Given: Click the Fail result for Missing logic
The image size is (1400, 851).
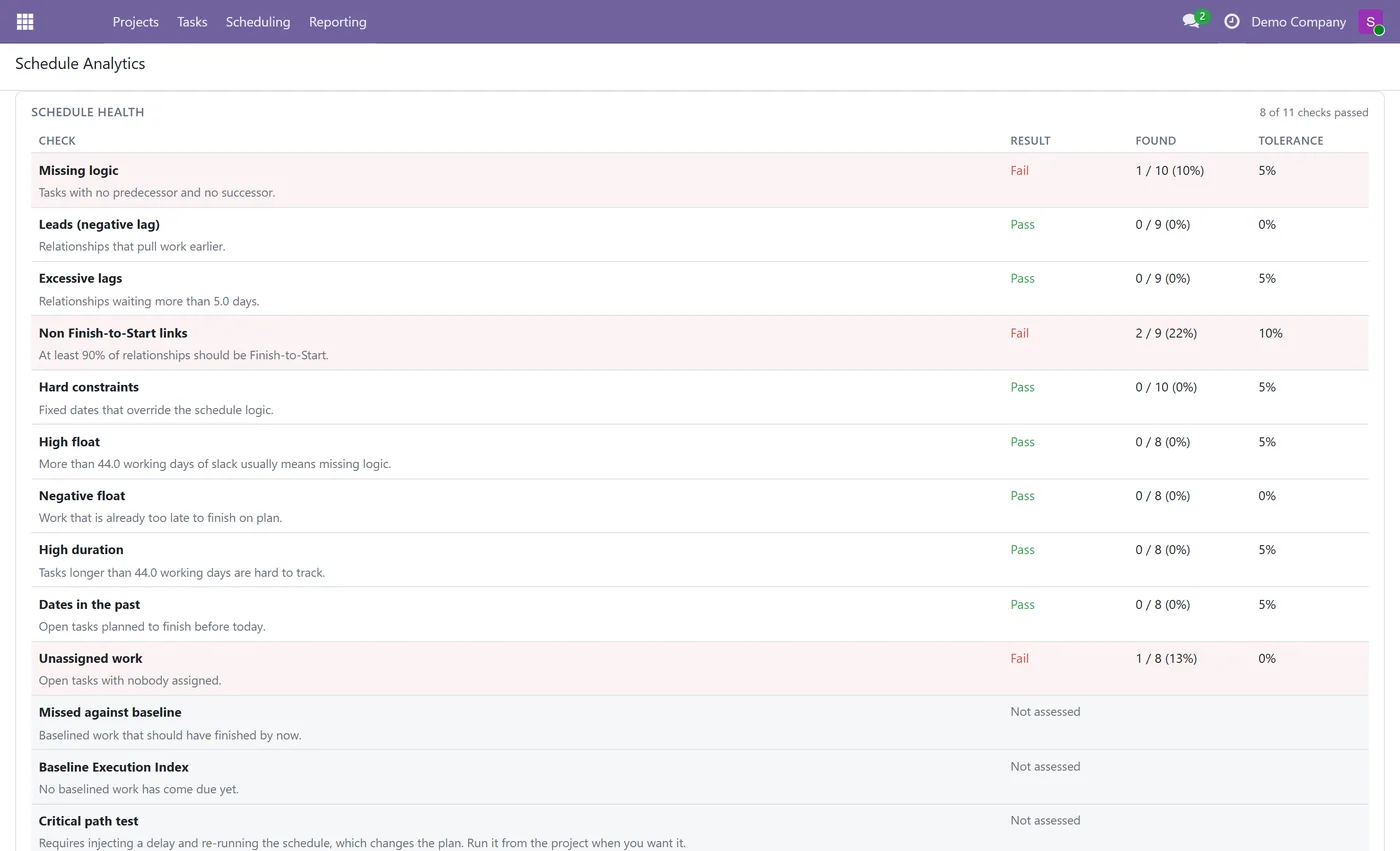Looking at the screenshot, I should [1019, 171].
